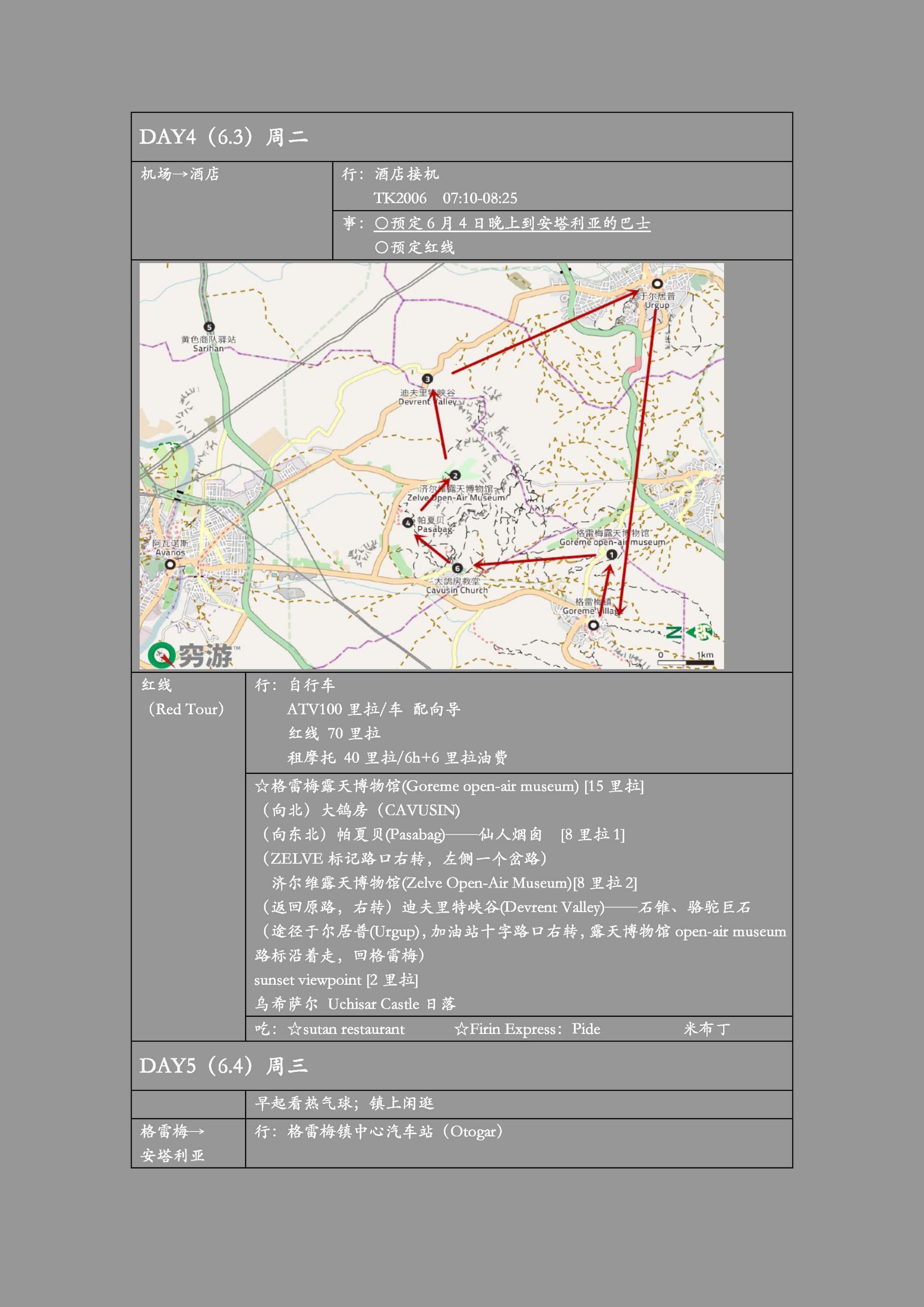Click the DAY5 (6.4) 周三 heading
This screenshot has width=924, height=1307.
click(x=224, y=1066)
